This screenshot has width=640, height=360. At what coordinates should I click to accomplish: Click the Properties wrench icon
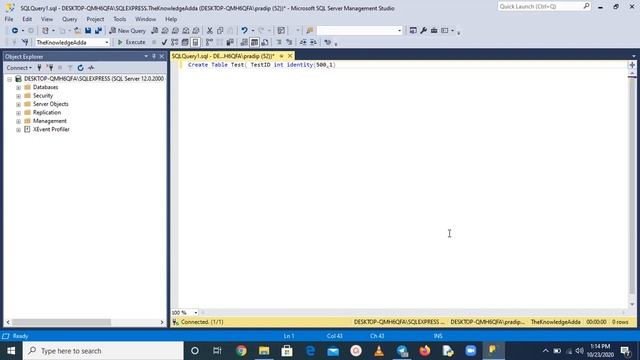click(x=424, y=31)
